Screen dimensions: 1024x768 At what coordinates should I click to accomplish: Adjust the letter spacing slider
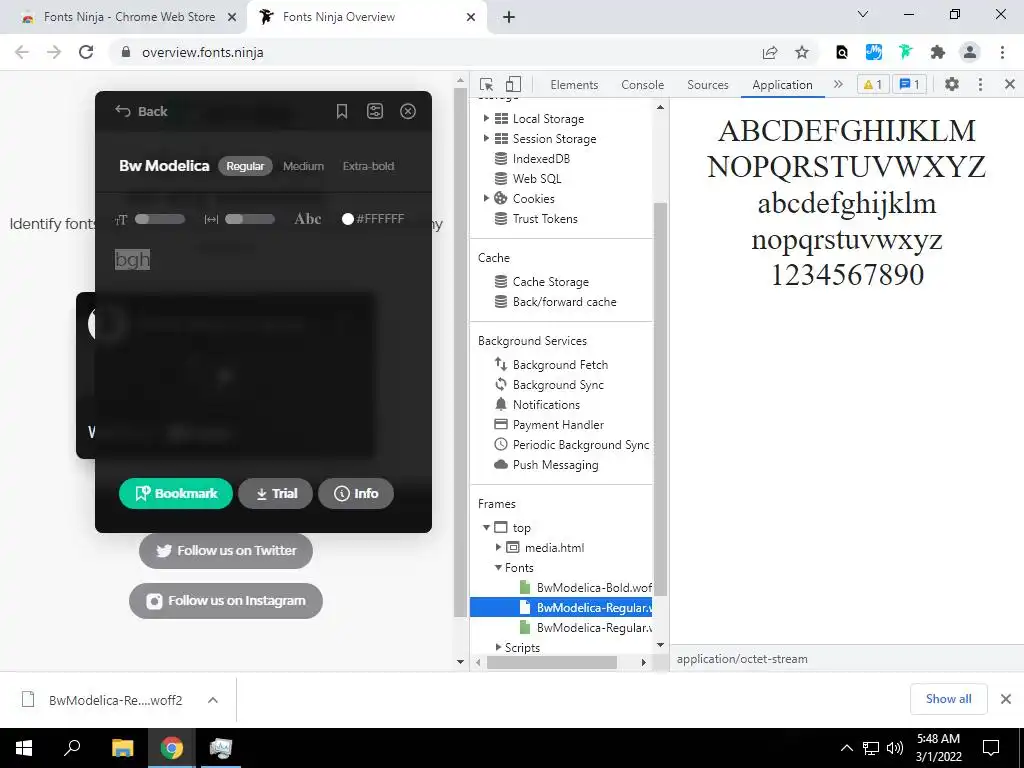[x=250, y=219]
